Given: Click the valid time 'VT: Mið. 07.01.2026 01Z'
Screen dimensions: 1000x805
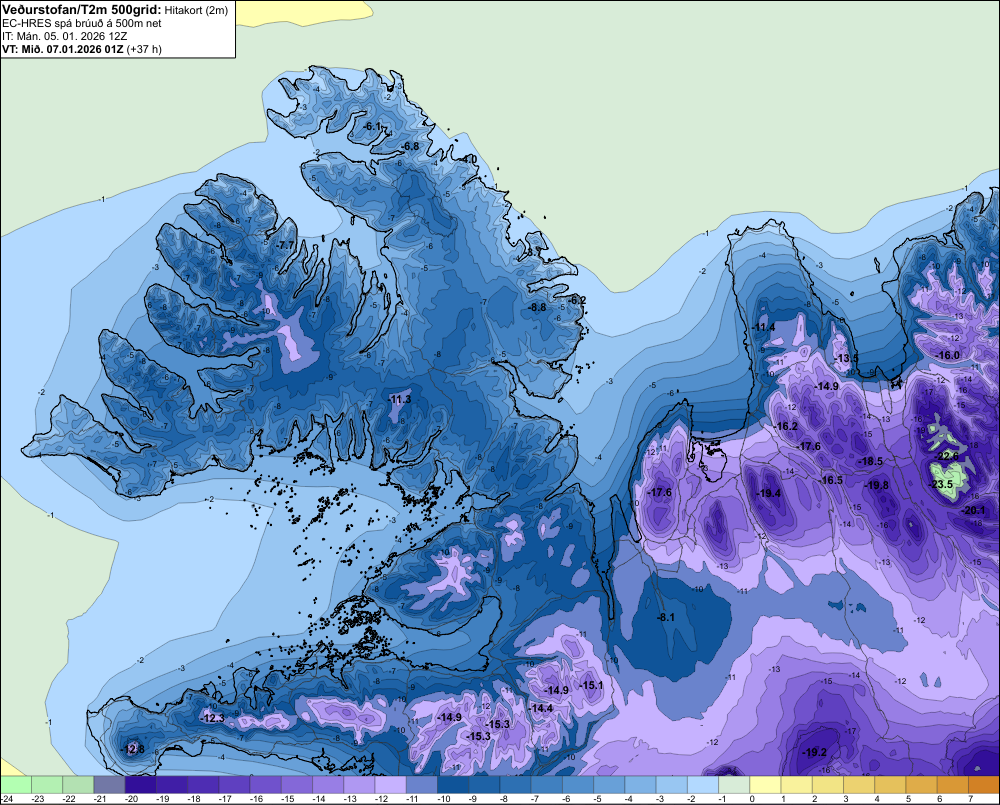Looking at the screenshot, I should click(62, 49).
